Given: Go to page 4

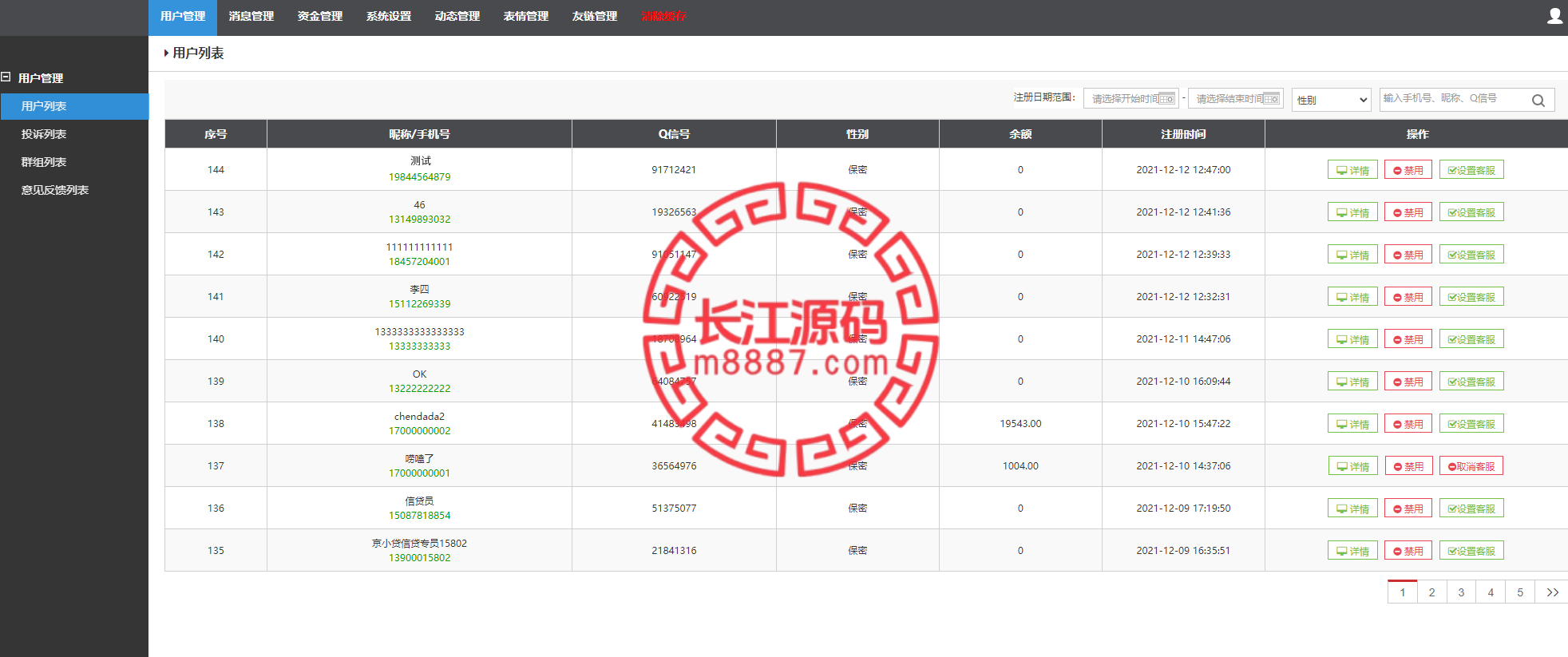Looking at the screenshot, I should click(1491, 592).
